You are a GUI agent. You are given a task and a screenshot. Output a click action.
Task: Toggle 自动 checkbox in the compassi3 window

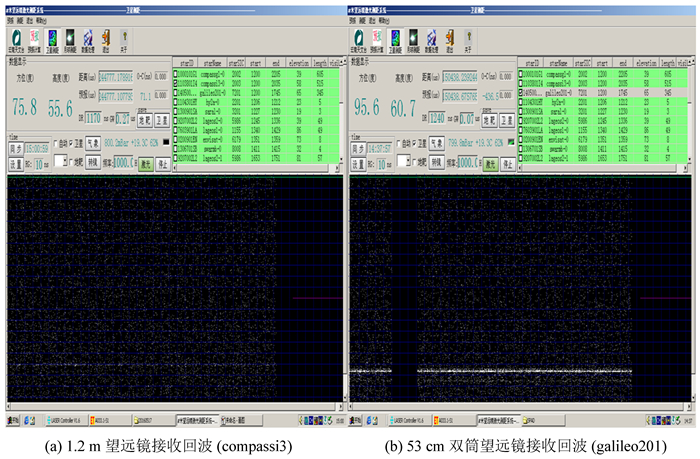[53, 142]
